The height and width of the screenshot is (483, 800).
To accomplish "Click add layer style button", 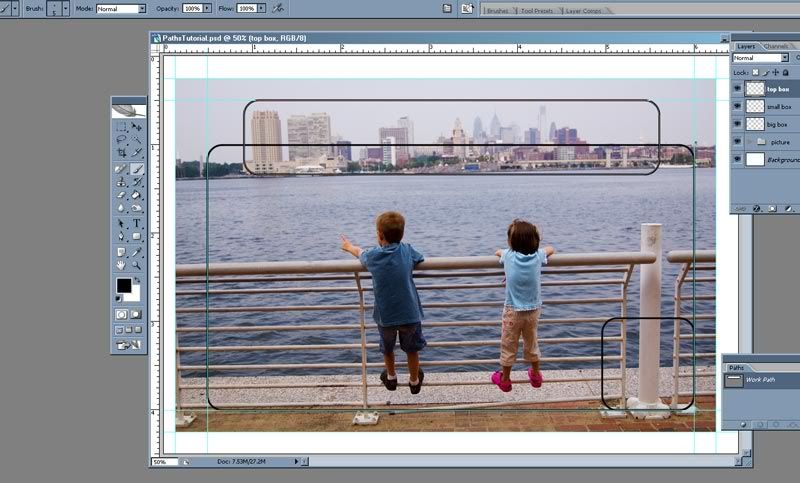I will coord(757,209).
